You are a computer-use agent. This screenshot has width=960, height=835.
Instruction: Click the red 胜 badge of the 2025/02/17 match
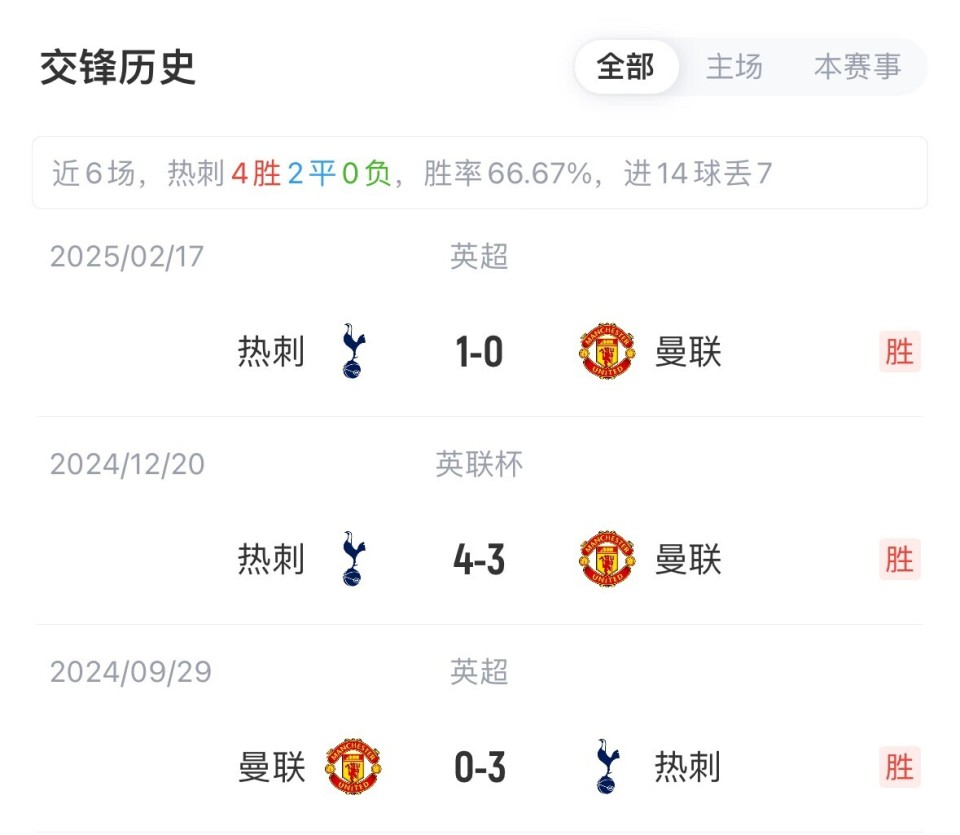pos(898,352)
